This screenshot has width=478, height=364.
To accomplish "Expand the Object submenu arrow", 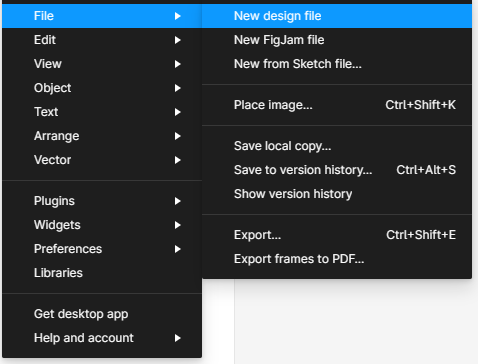I will point(178,88).
